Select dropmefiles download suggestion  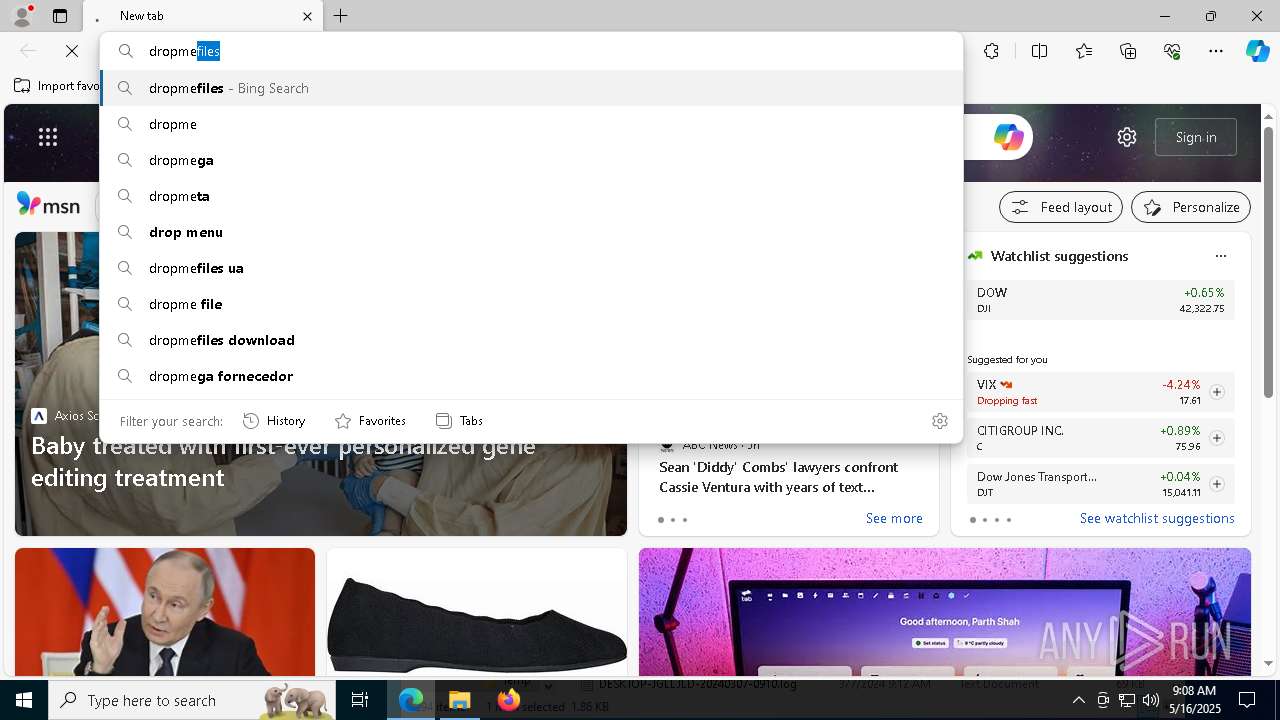pos(531,340)
